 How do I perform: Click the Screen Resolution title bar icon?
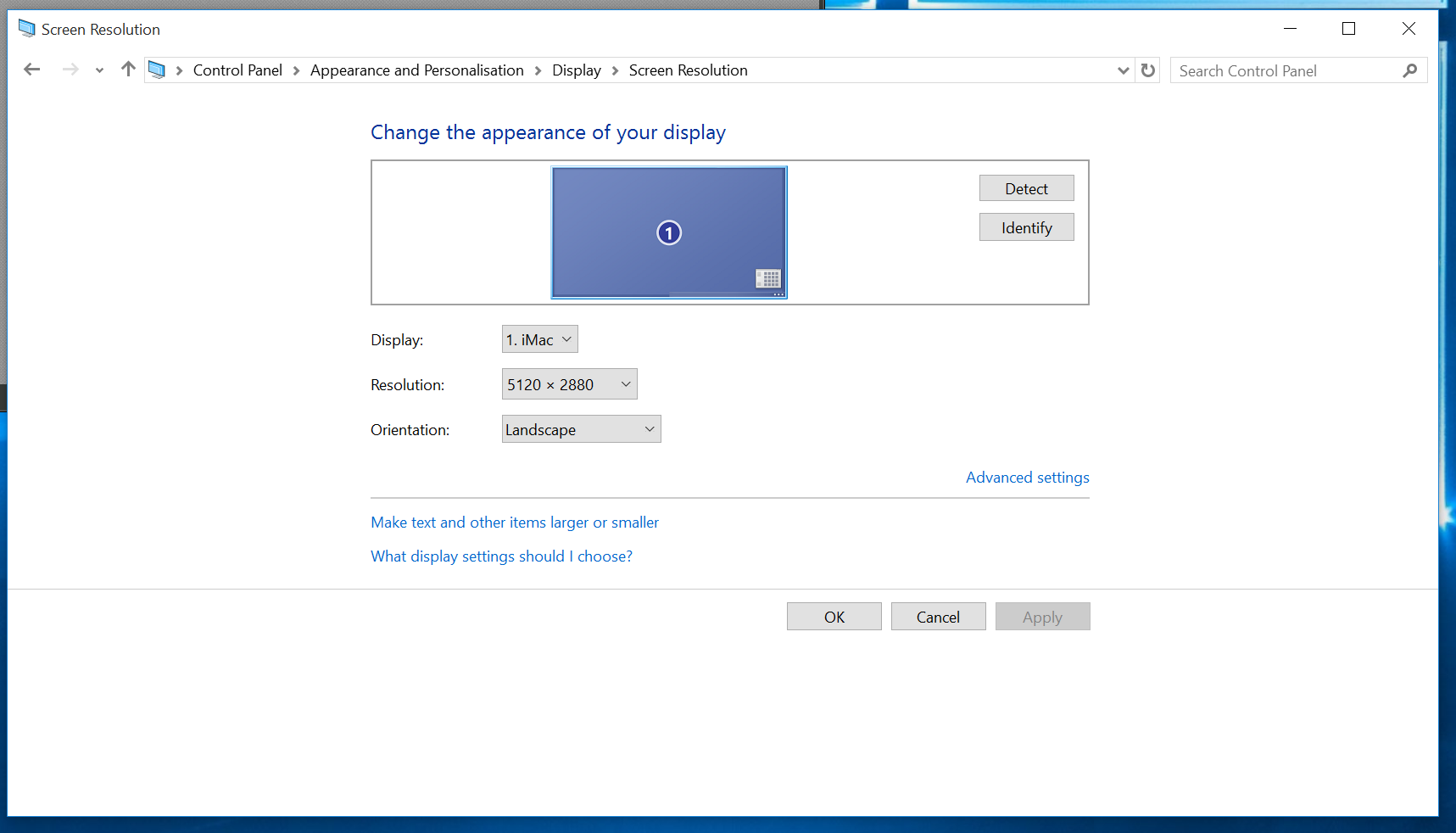coord(27,29)
